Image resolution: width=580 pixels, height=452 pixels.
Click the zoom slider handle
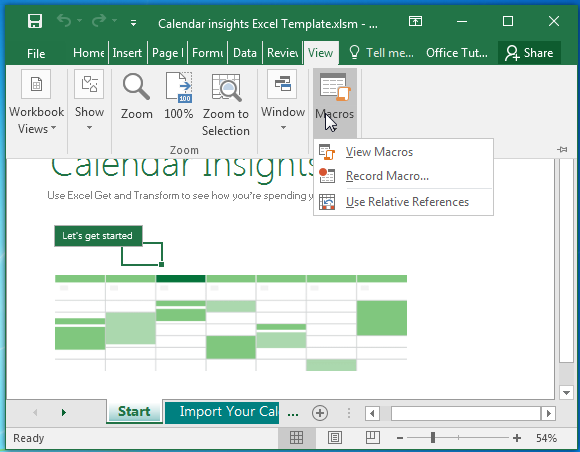point(433,438)
